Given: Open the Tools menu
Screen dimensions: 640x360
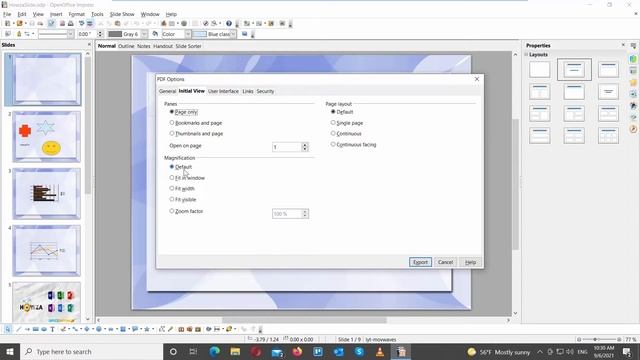Looking at the screenshot, I should click(x=97, y=14).
